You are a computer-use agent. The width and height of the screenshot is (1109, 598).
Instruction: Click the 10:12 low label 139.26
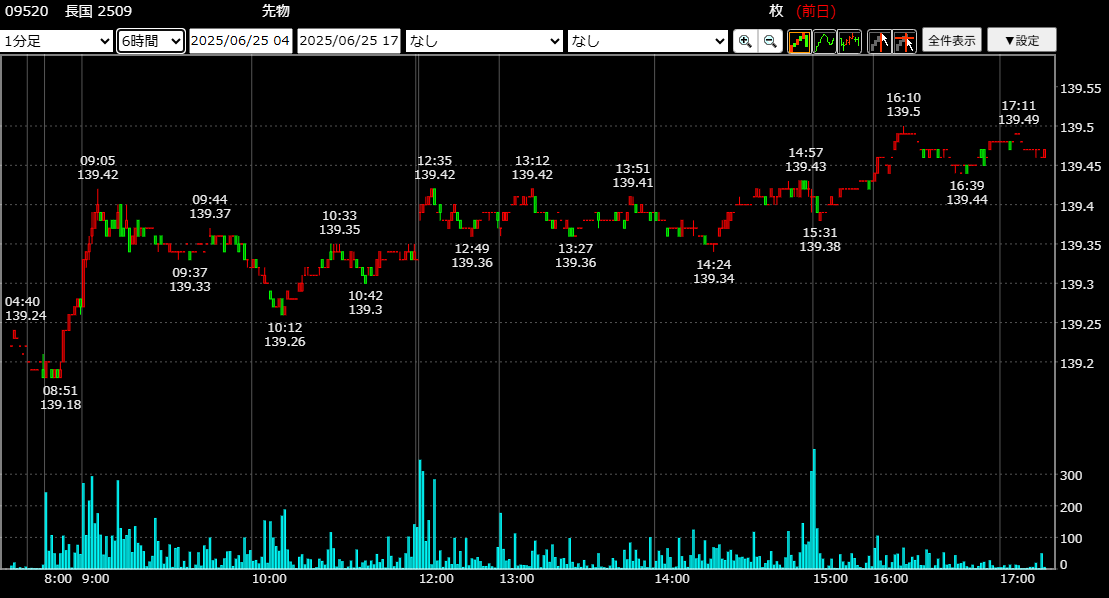coord(284,334)
